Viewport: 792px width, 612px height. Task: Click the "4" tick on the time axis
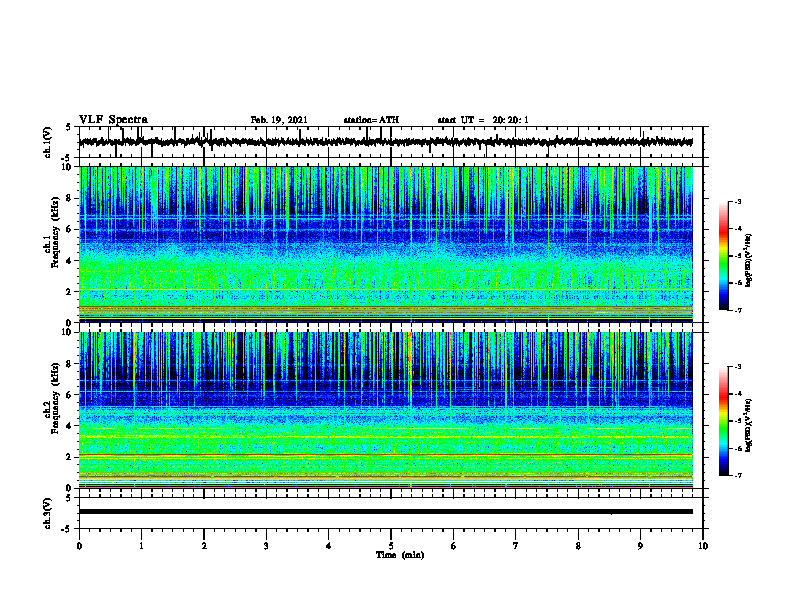(x=329, y=546)
